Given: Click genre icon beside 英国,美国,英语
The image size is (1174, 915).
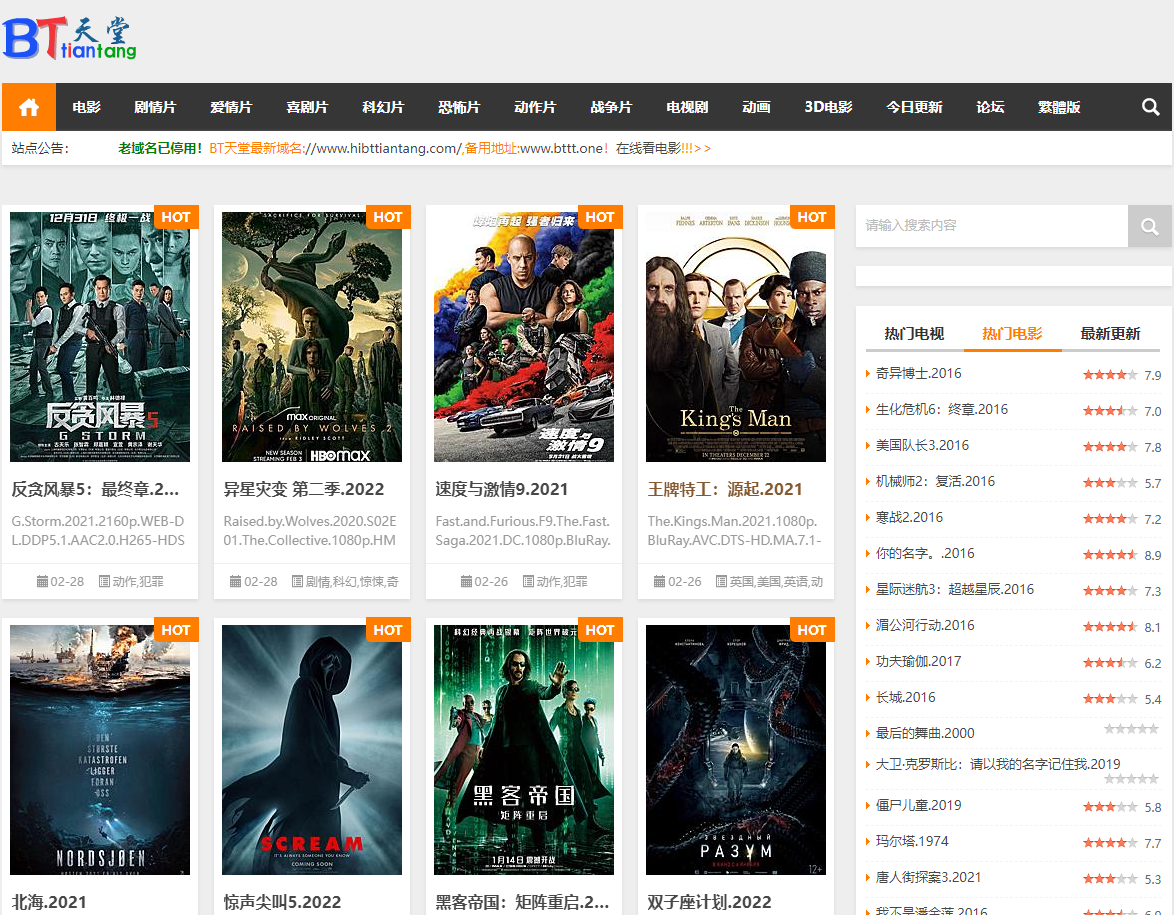Looking at the screenshot, I should (x=721, y=582).
